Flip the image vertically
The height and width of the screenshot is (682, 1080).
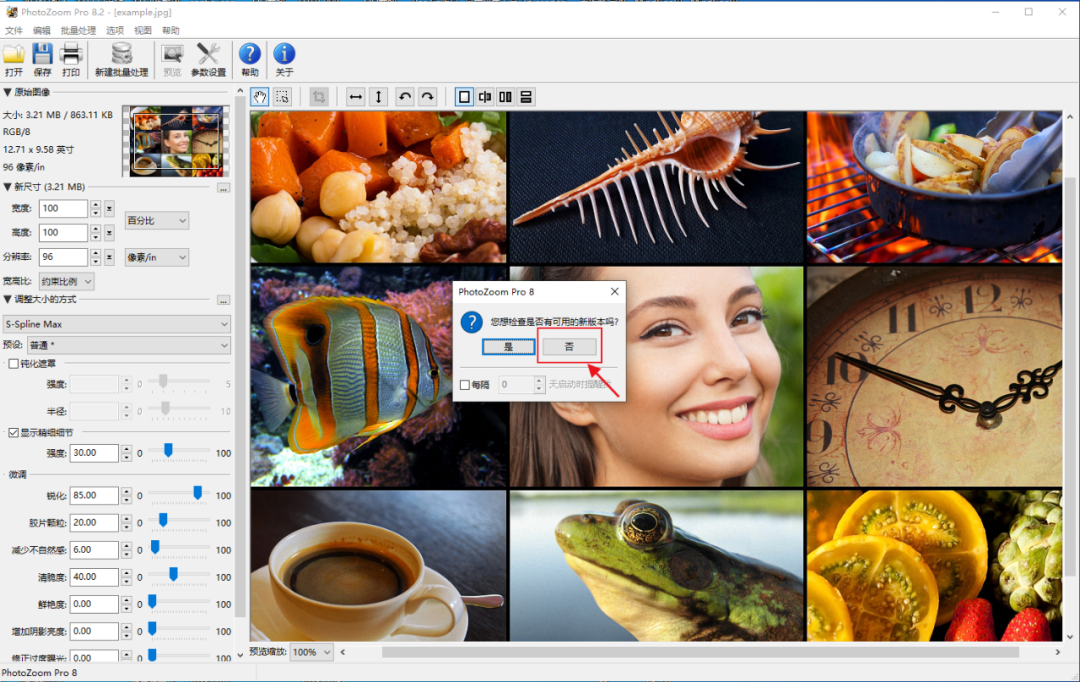[x=378, y=97]
